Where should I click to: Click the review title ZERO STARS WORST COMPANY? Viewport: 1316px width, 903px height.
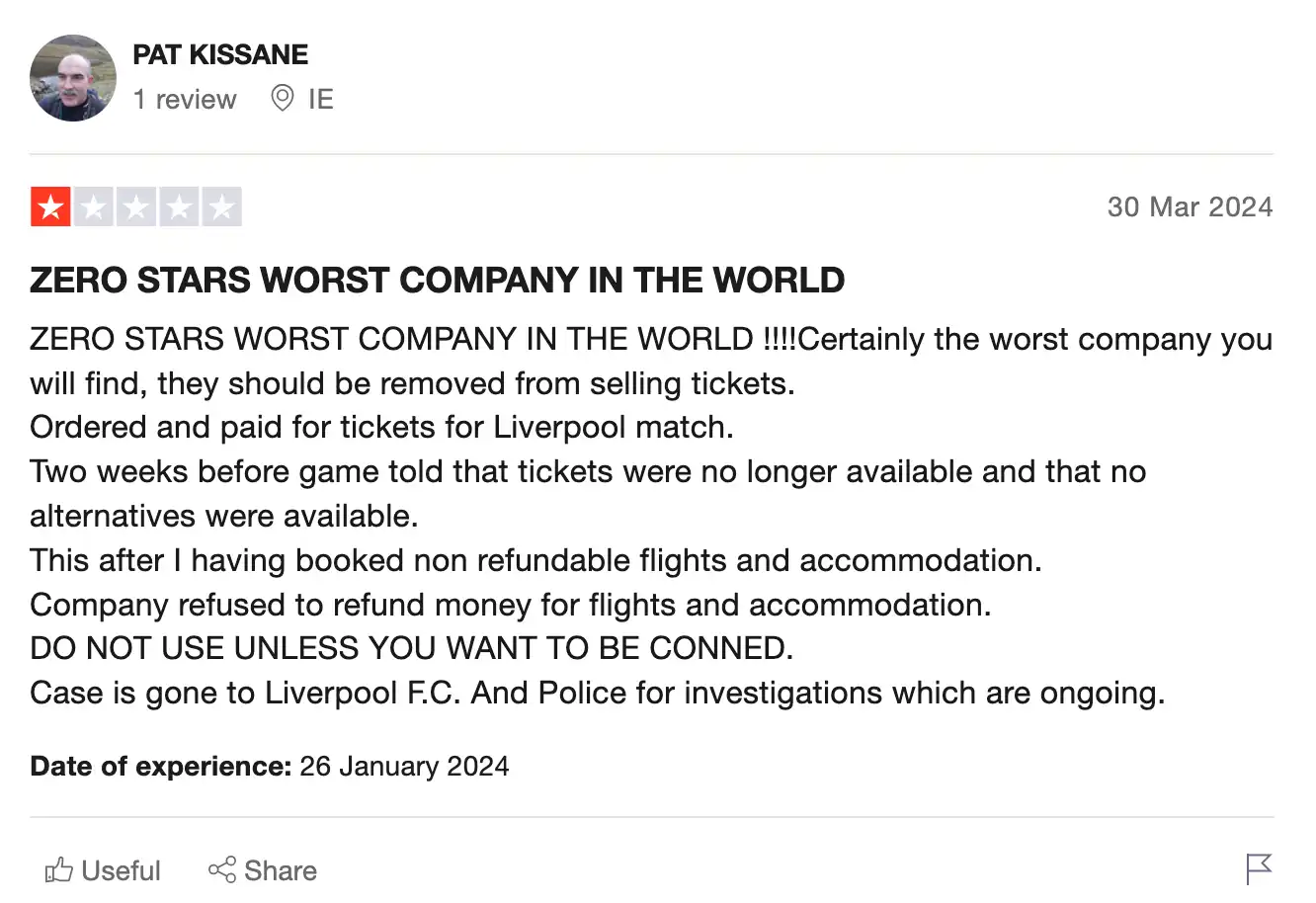(x=436, y=280)
